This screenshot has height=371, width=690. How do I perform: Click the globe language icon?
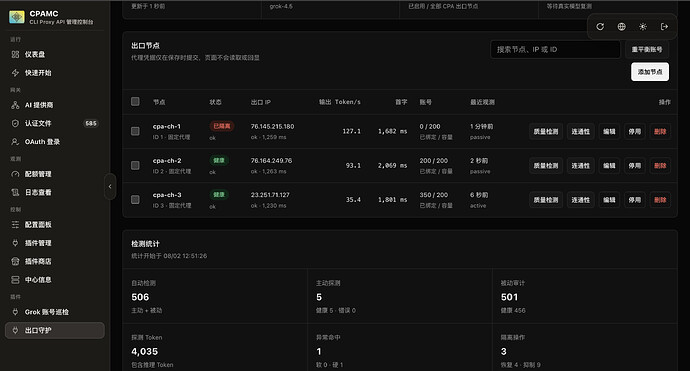pos(621,27)
